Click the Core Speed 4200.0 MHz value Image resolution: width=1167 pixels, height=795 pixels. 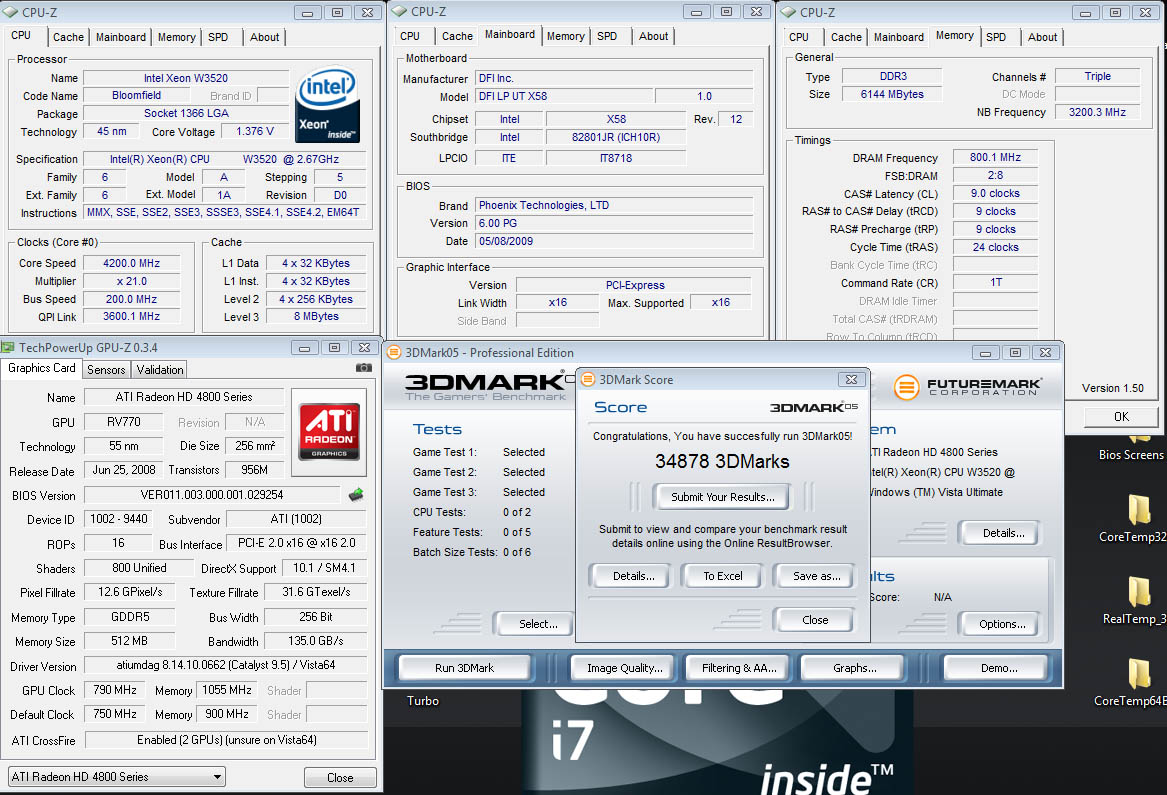click(131, 264)
